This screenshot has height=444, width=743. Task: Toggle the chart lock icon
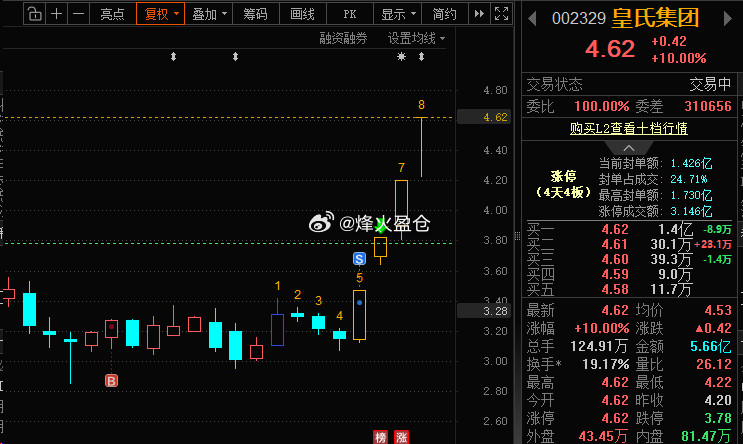coord(34,14)
